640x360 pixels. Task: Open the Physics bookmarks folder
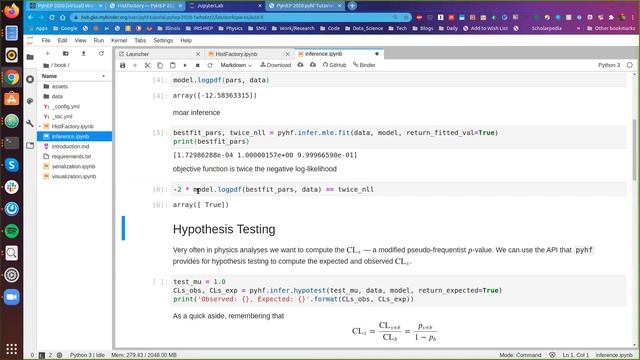tap(231, 29)
